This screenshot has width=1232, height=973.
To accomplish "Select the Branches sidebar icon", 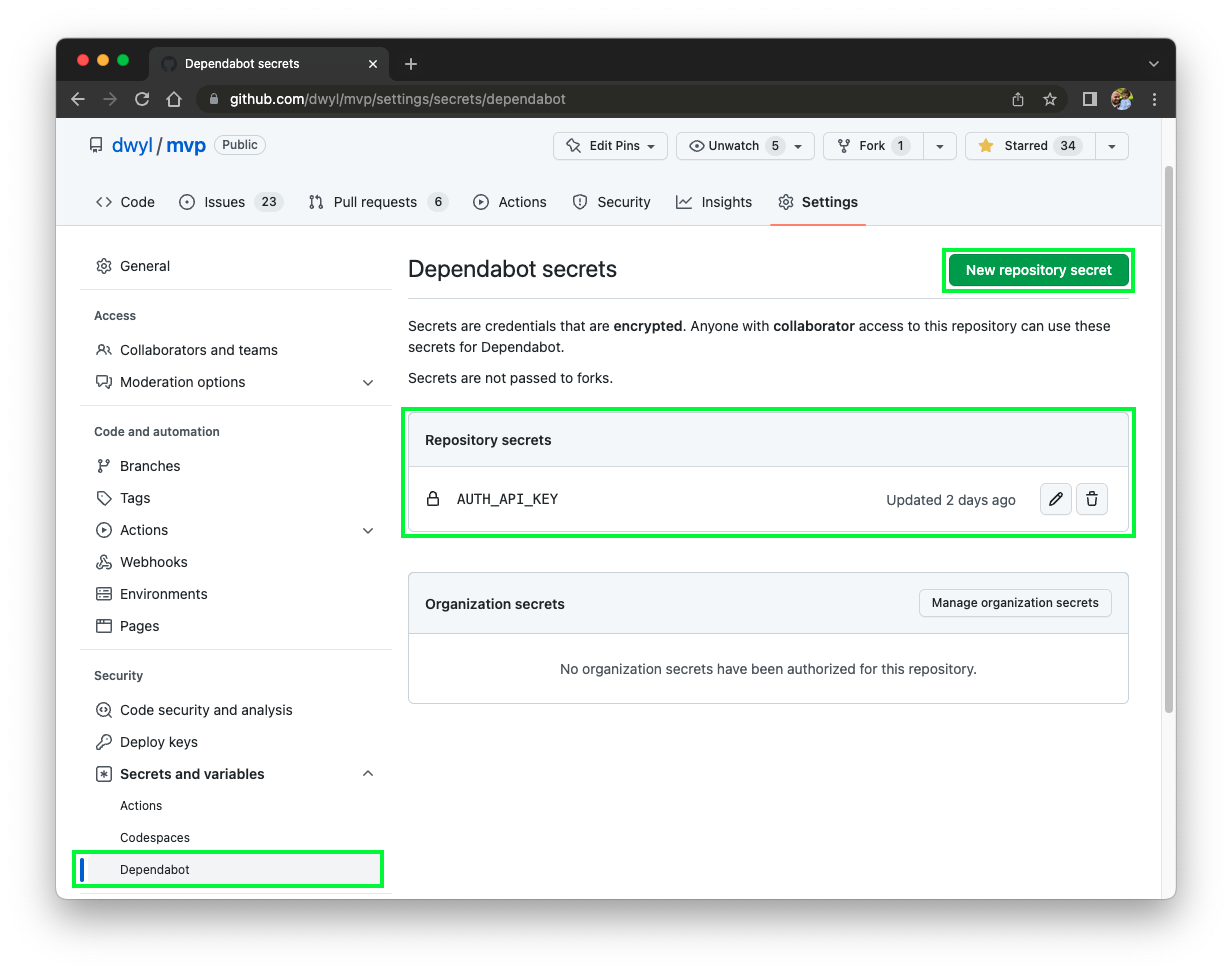I will pos(104,465).
